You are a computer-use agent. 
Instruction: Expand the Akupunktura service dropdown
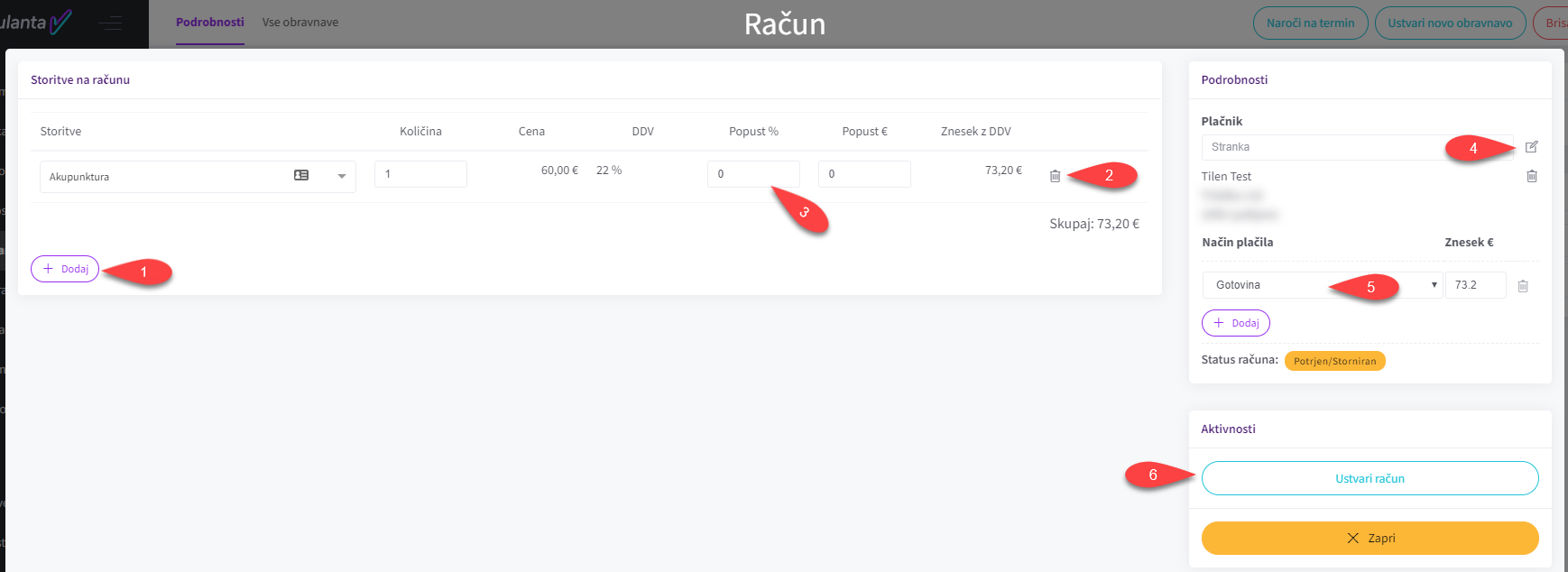342,177
